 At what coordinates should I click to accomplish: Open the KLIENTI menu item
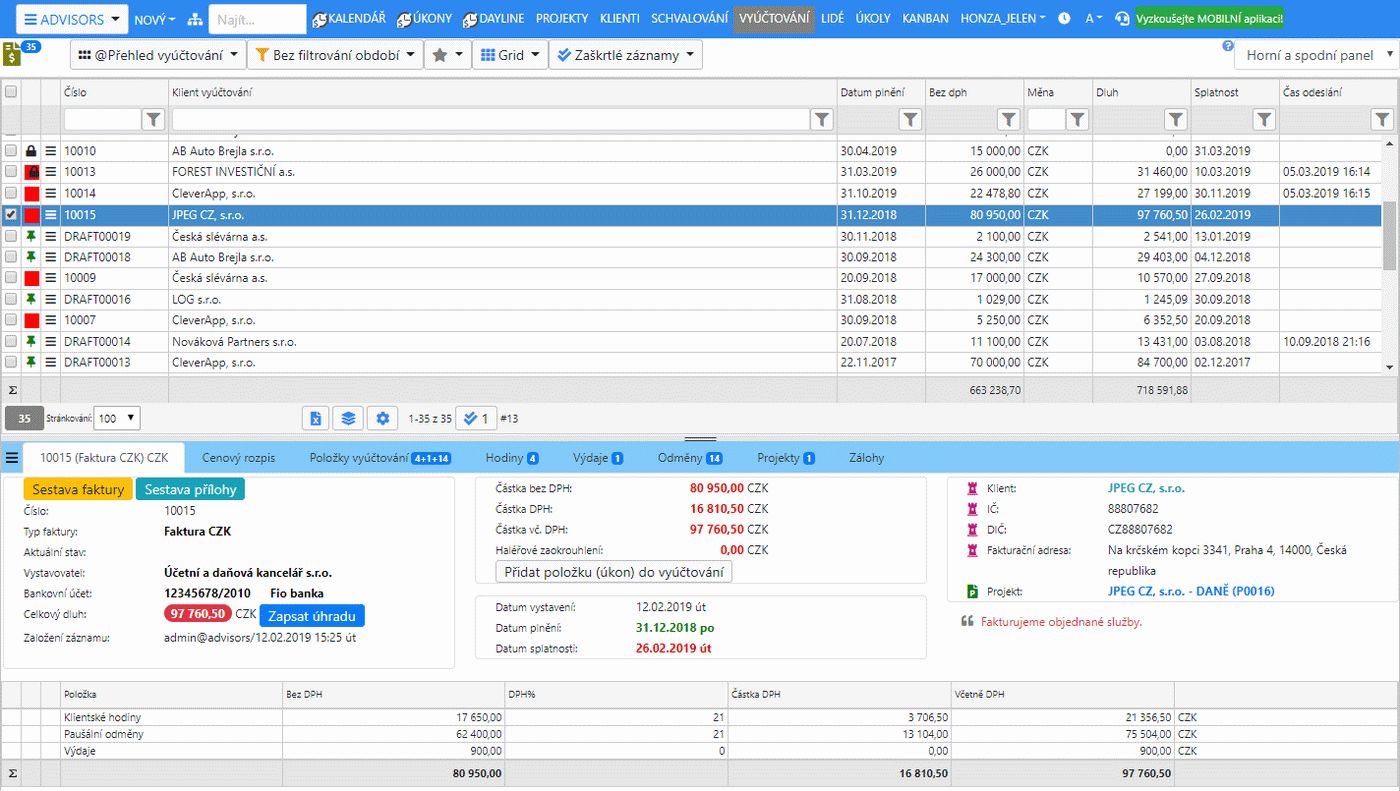click(x=620, y=19)
